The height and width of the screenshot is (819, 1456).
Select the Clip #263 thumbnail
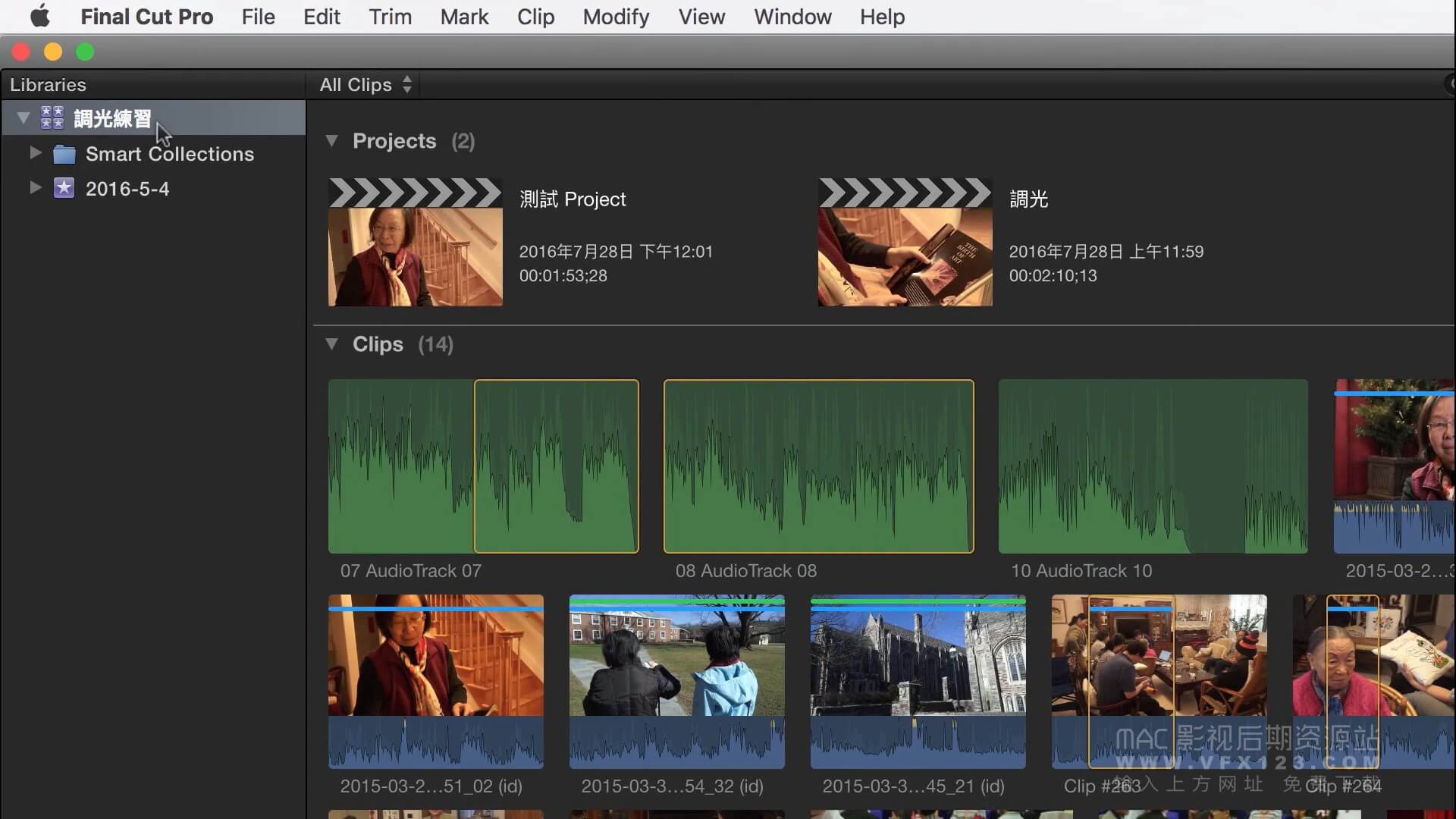(1159, 682)
